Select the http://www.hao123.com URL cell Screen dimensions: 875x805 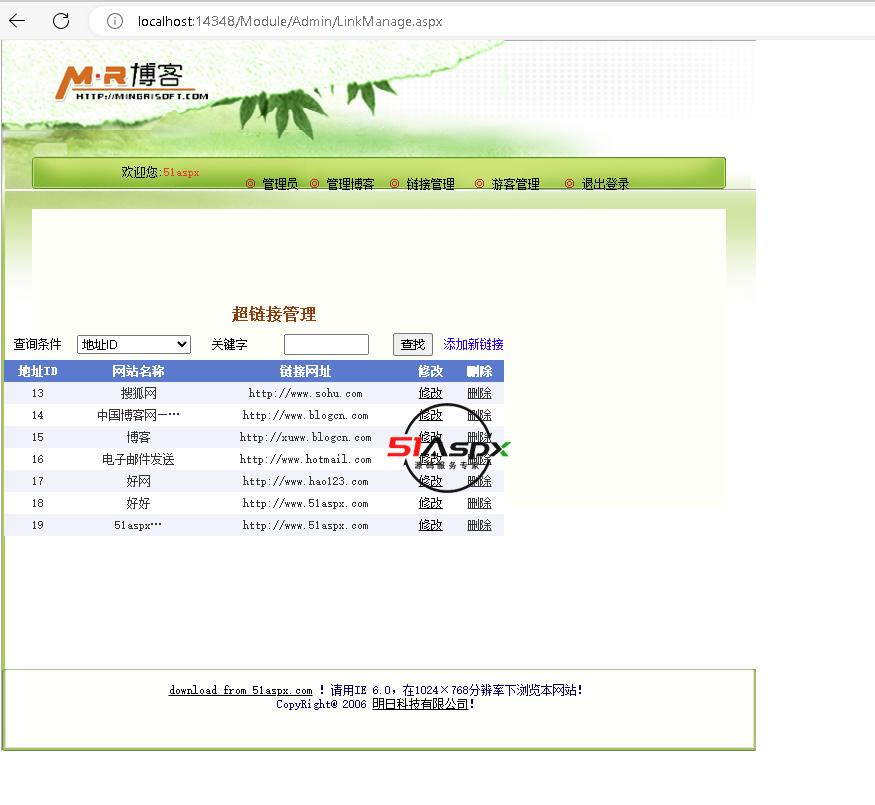pyautogui.click(x=305, y=481)
